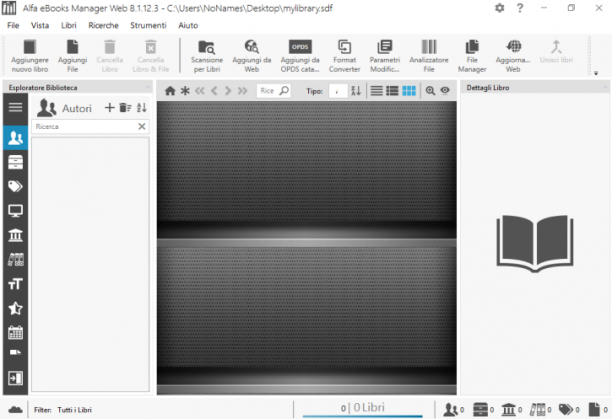Click series count in status bar
612x419 pixels.
[483, 410]
